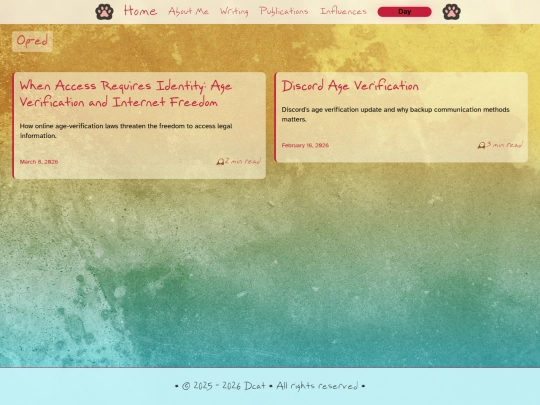Click the left paw print icon
This screenshot has height=405, width=540.
click(104, 12)
